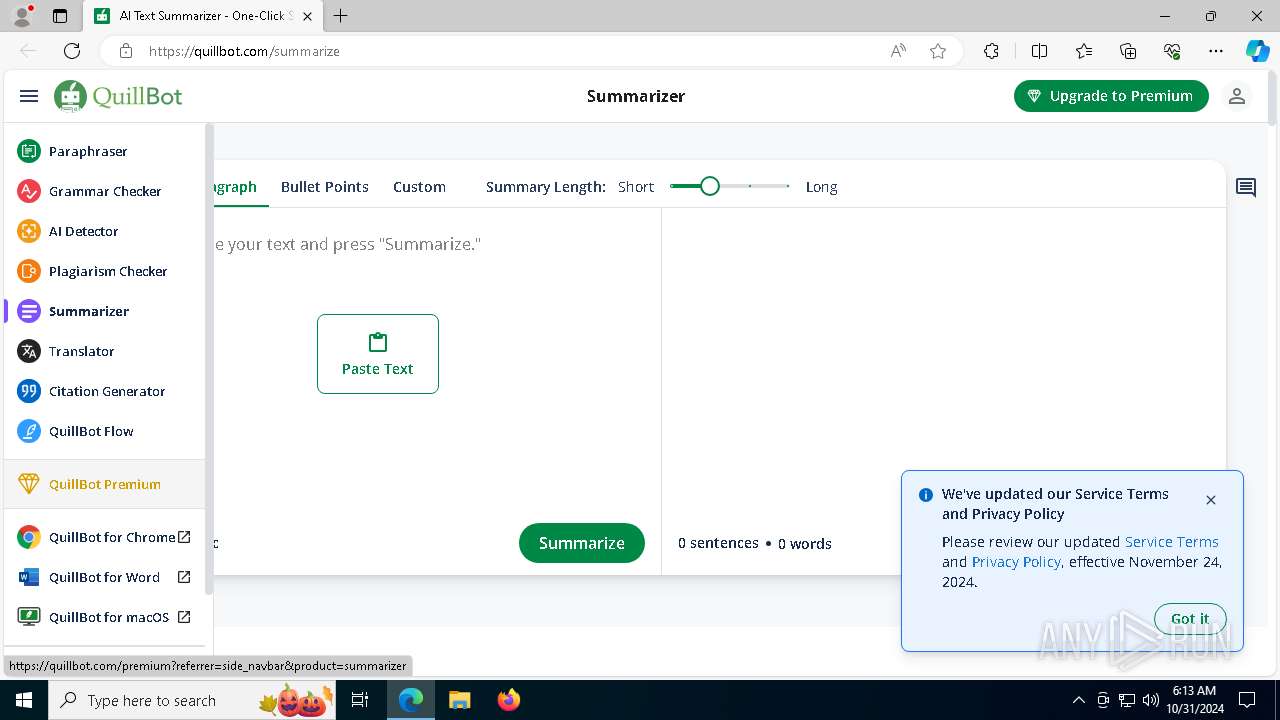Click the browser refresh icon

tap(72, 51)
